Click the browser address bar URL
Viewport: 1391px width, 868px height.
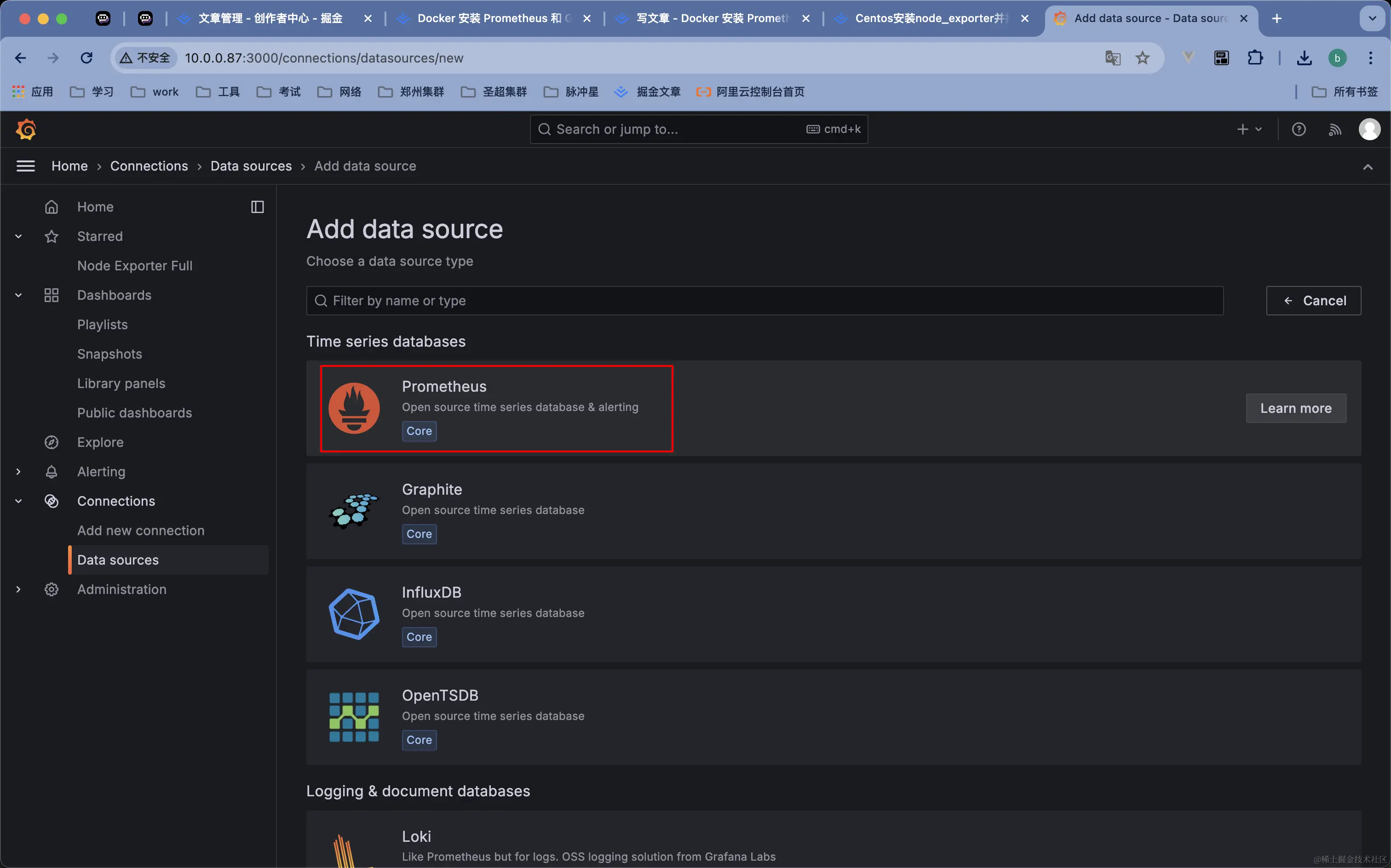point(324,58)
